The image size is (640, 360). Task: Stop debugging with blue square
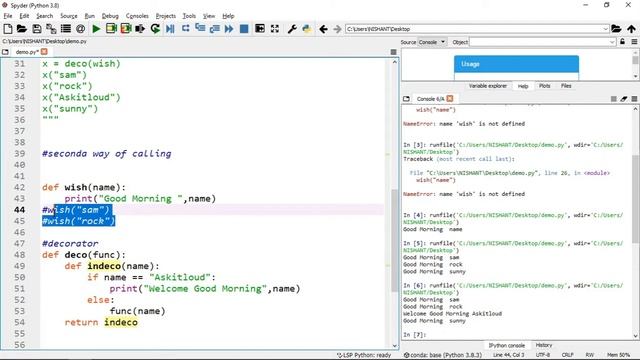coord(244,29)
